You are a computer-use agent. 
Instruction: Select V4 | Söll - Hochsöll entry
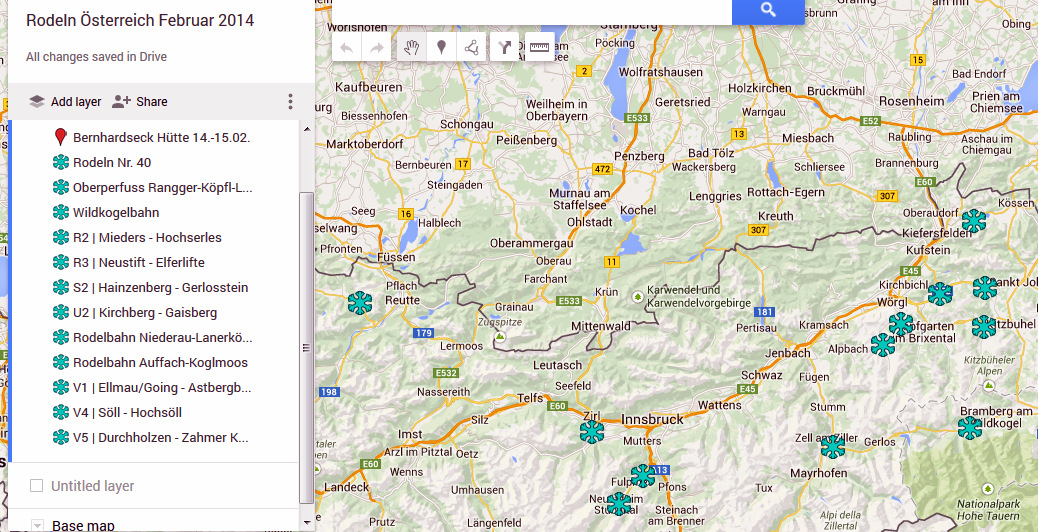(x=127, y=412)
